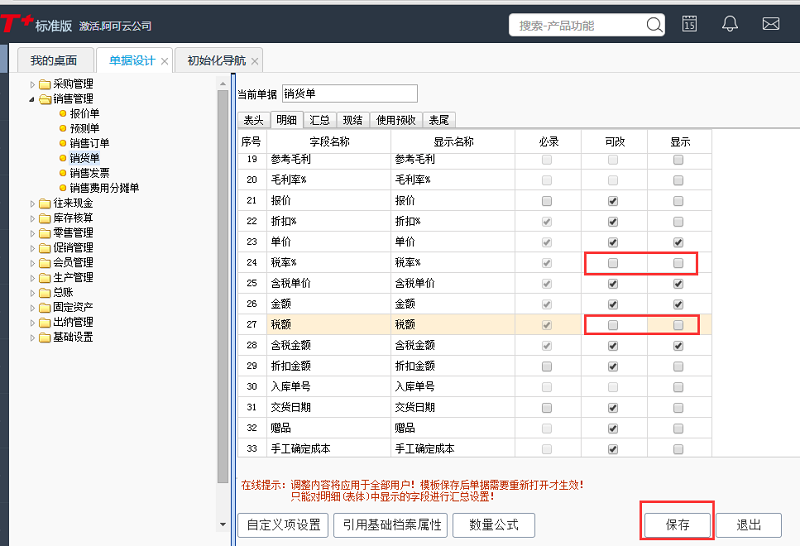This screenshot has width=800, height=546.
Task: Click the bullet icon beside 销售发票
Action: coord(63,173)
